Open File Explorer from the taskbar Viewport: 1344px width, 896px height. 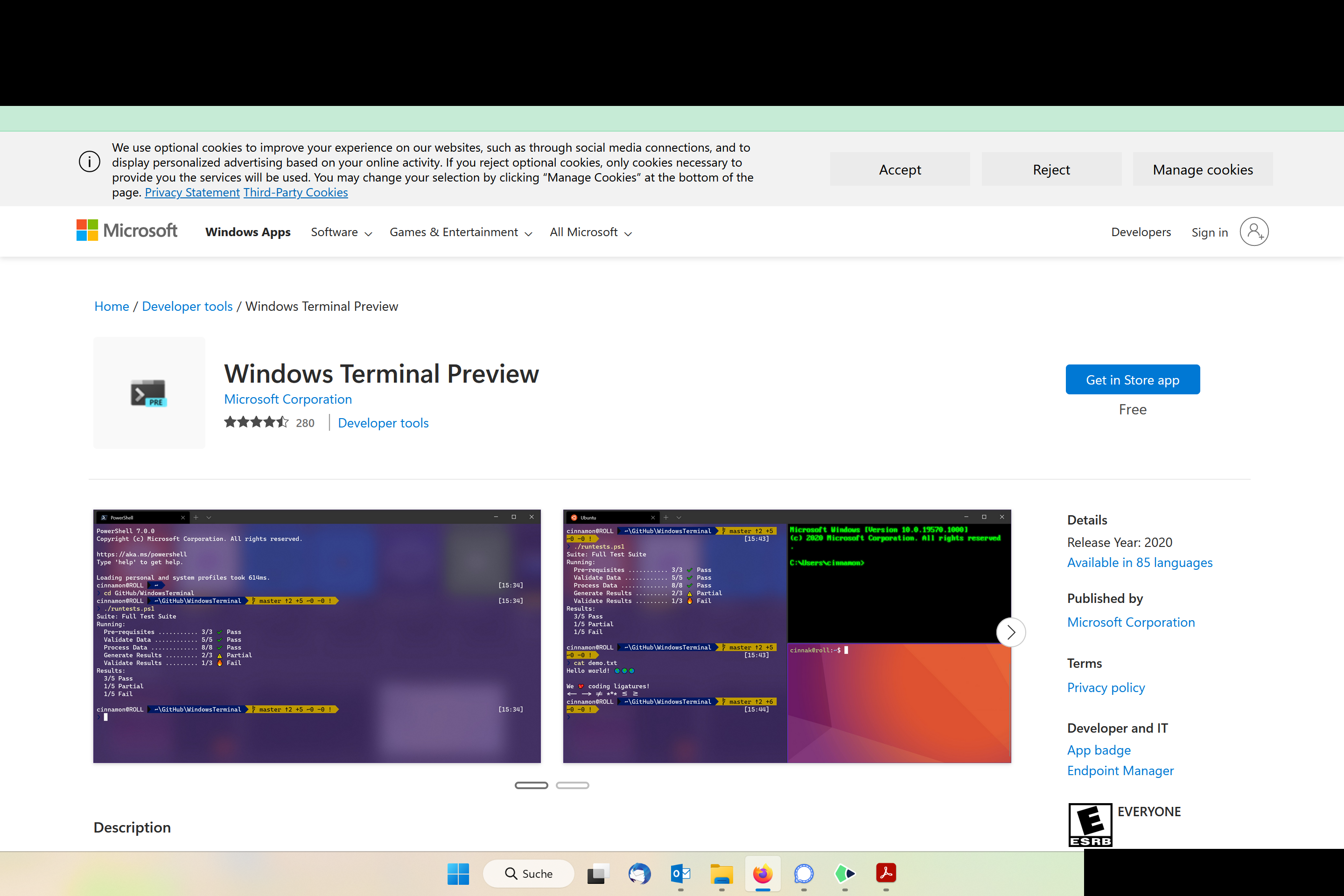click(722, 874)
